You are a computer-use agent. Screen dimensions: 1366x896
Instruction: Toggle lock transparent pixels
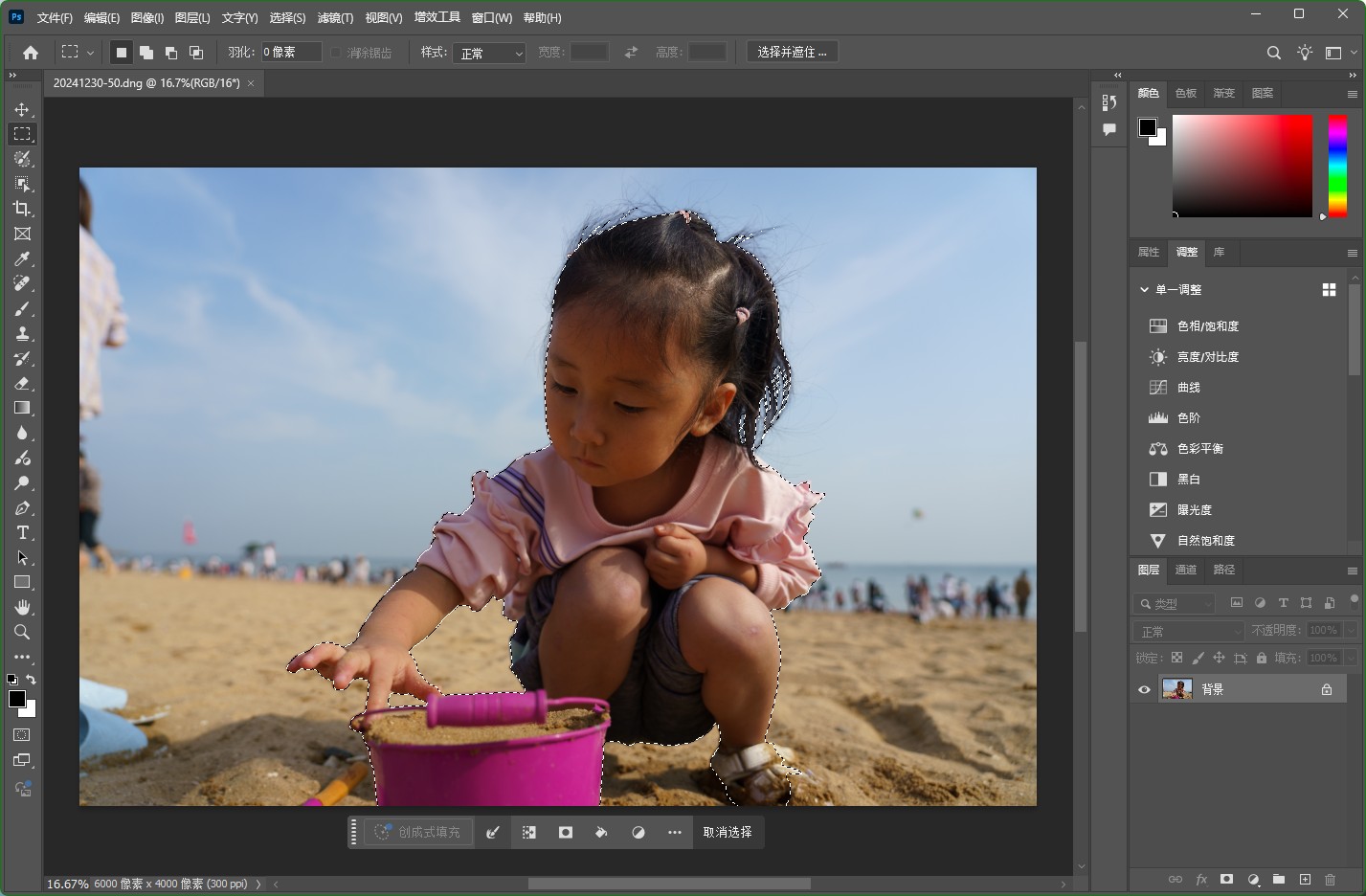coord(1176,658)
